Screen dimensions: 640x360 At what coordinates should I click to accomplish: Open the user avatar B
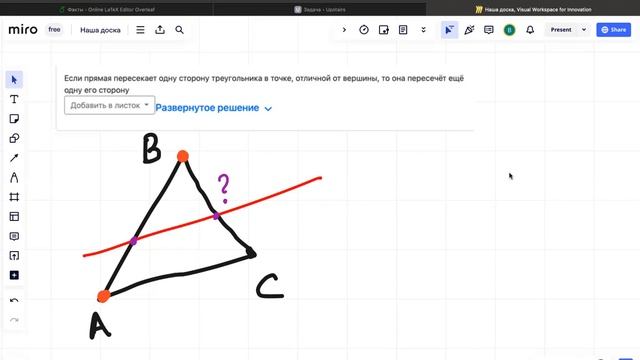tap(509, 30)
